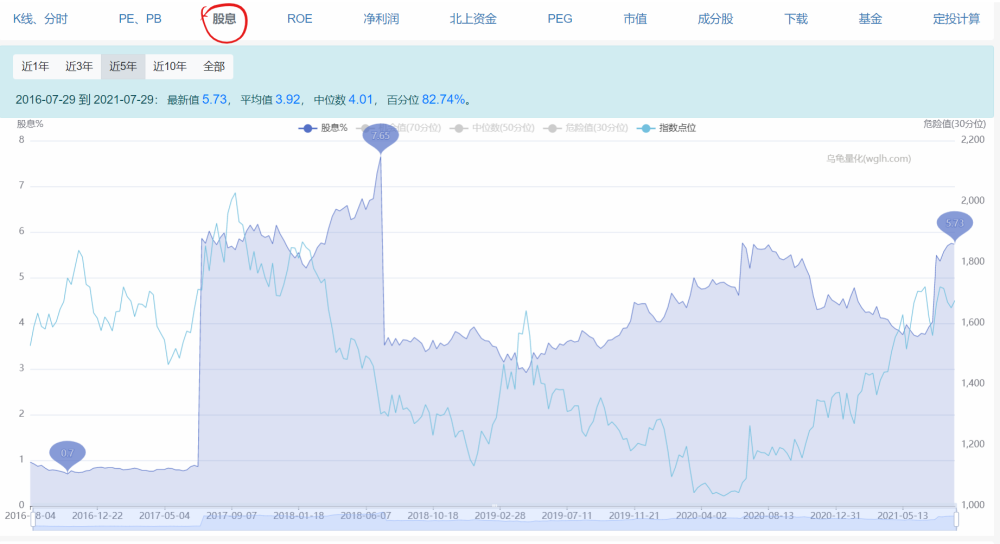The image size is (1000, 544).
Task: Click the 1,000 right axis label
Action: 972,504
